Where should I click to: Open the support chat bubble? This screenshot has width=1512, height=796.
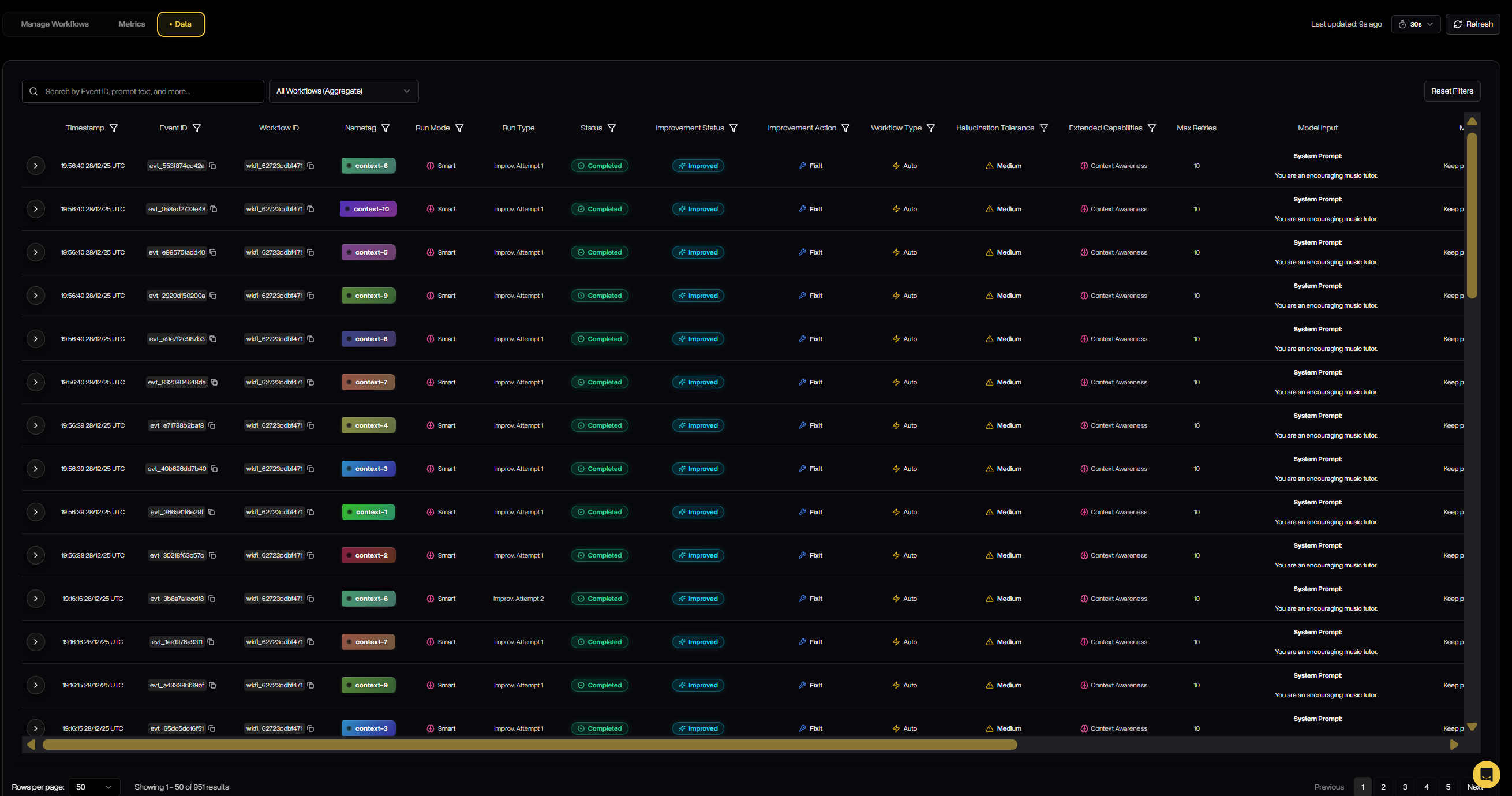click(1487, 774)
